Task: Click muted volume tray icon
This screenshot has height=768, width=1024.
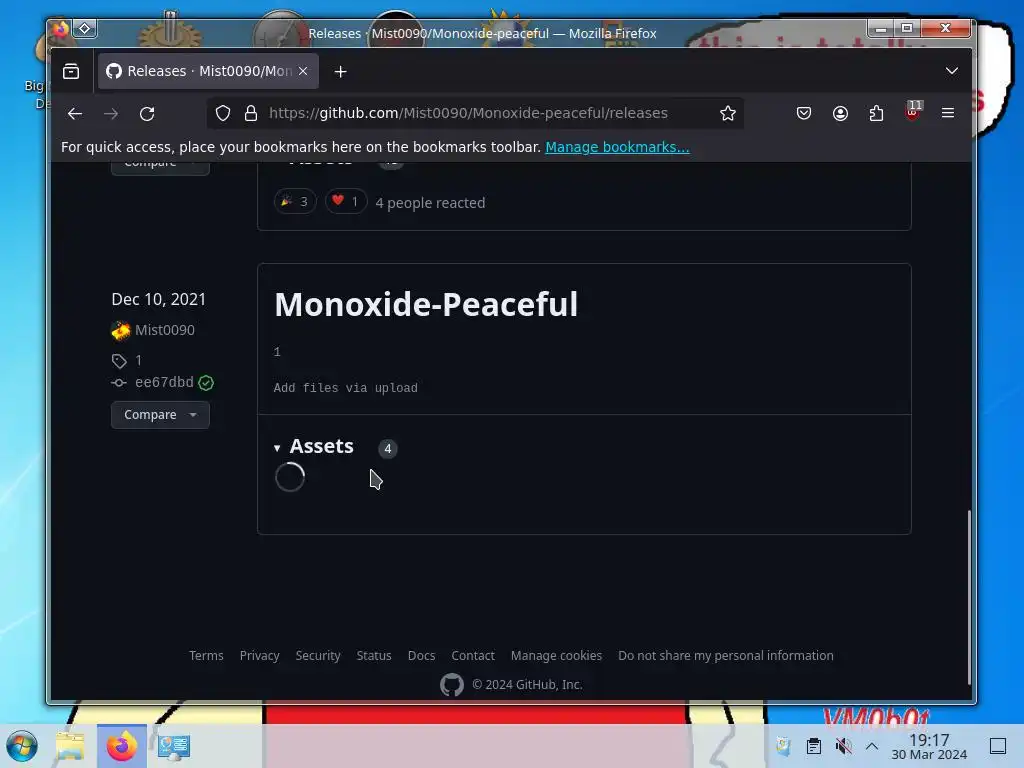Action: click(x=843, y=746)
